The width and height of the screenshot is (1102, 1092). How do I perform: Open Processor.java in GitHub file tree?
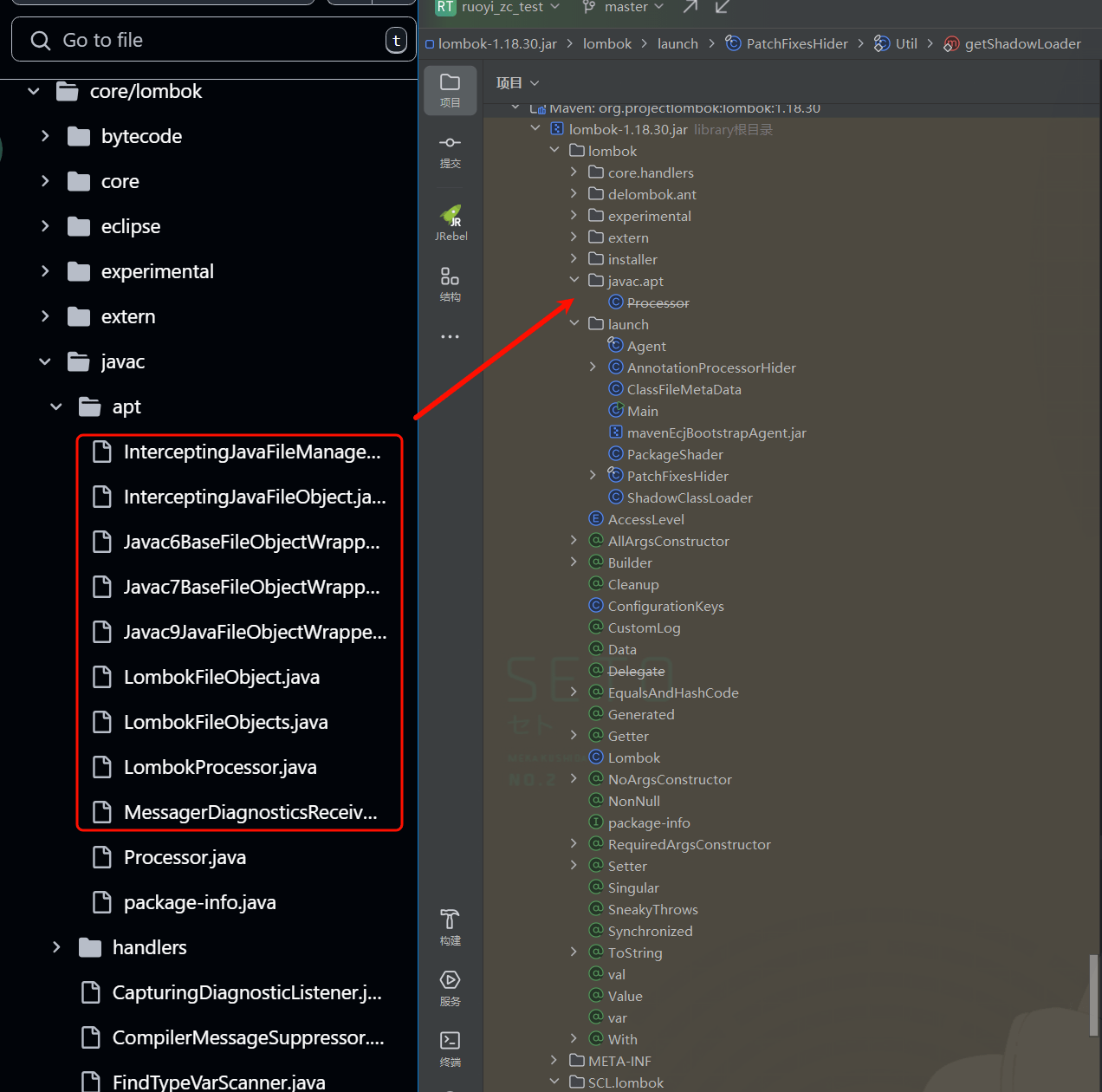click(x=185, y=857)
